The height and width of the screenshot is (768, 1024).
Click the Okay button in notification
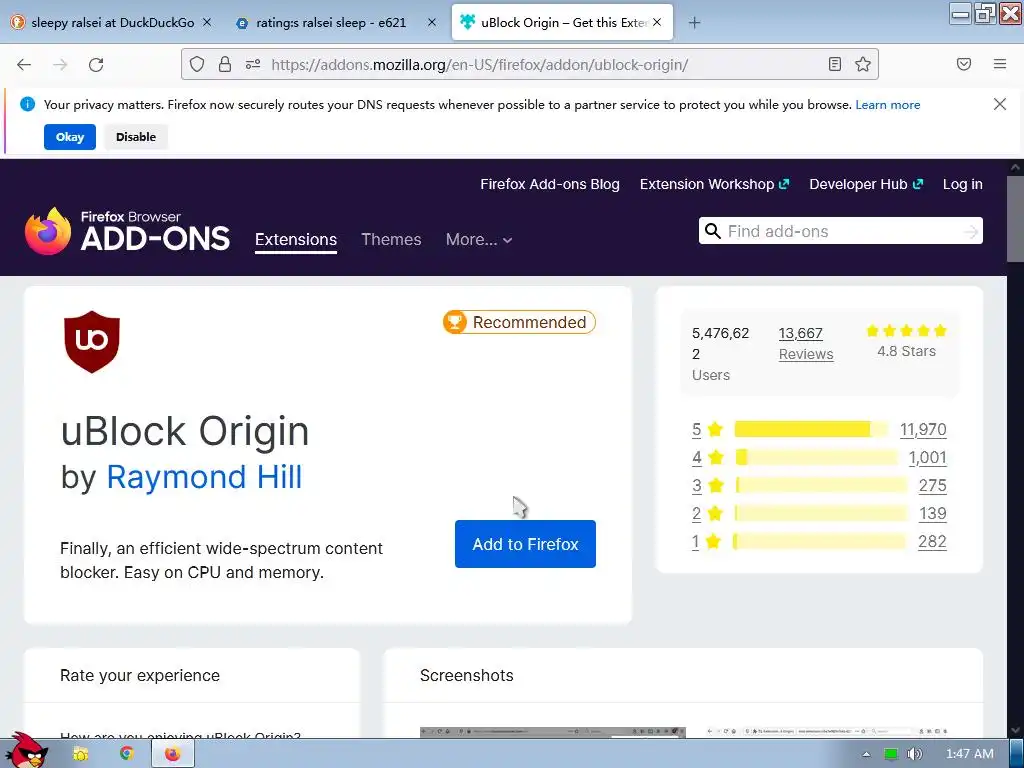point(70,136)
